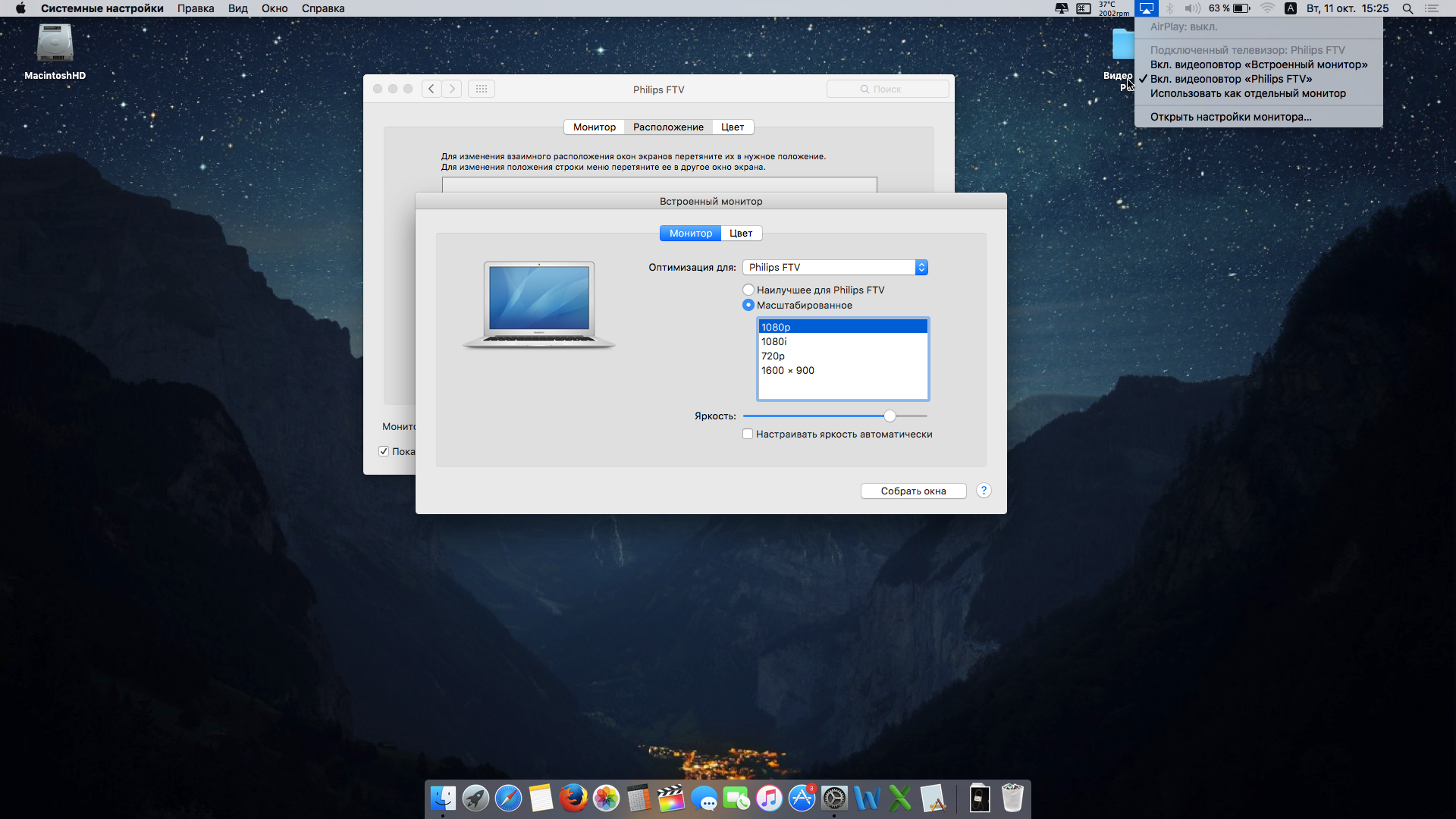Launch Launchpad rocket icon in dock

tap(475, 798)
